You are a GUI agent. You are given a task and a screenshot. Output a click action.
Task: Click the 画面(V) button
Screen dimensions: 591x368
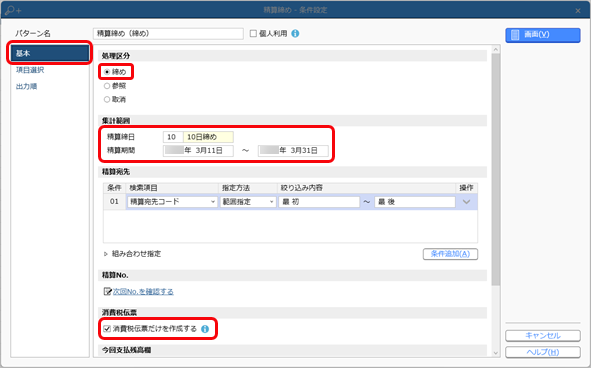pyautogui.click(x=543, y=35)
